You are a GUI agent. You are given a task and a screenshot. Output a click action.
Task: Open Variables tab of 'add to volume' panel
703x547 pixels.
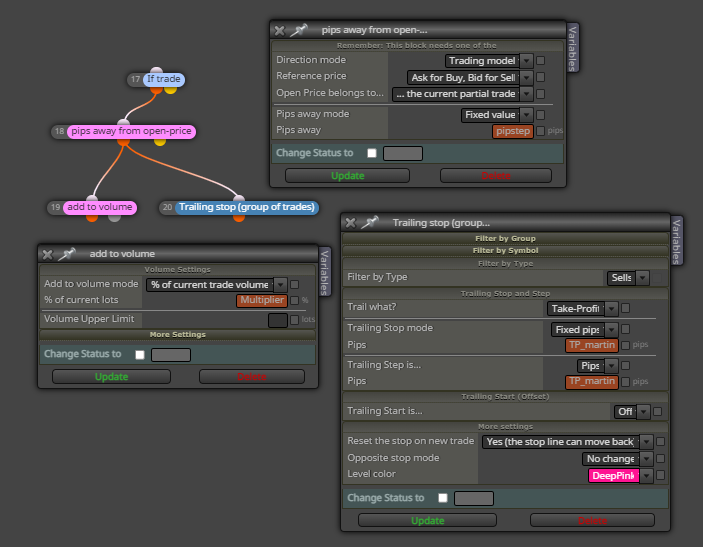click(325, 272)
